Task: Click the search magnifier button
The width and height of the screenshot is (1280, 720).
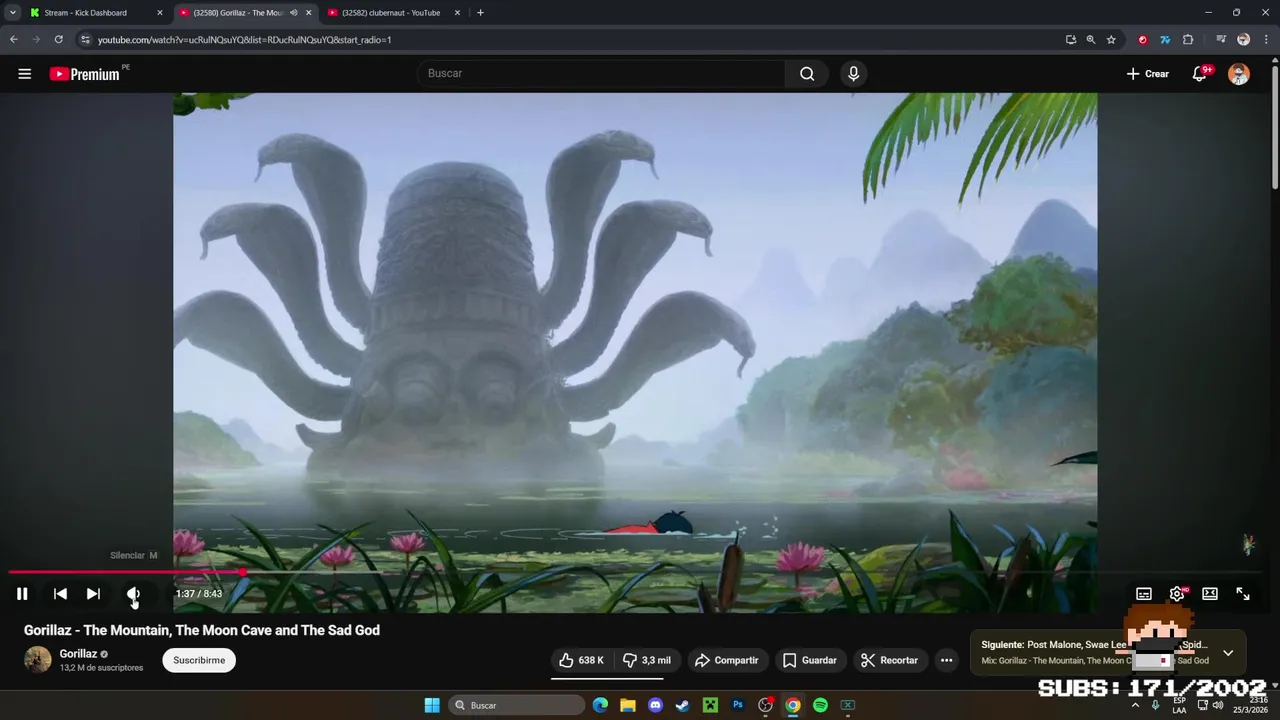Action: pos(807,73)
